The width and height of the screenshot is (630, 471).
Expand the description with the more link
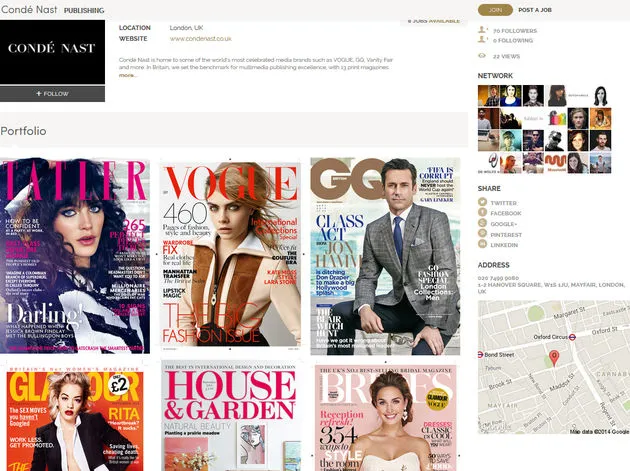[127, 75]
